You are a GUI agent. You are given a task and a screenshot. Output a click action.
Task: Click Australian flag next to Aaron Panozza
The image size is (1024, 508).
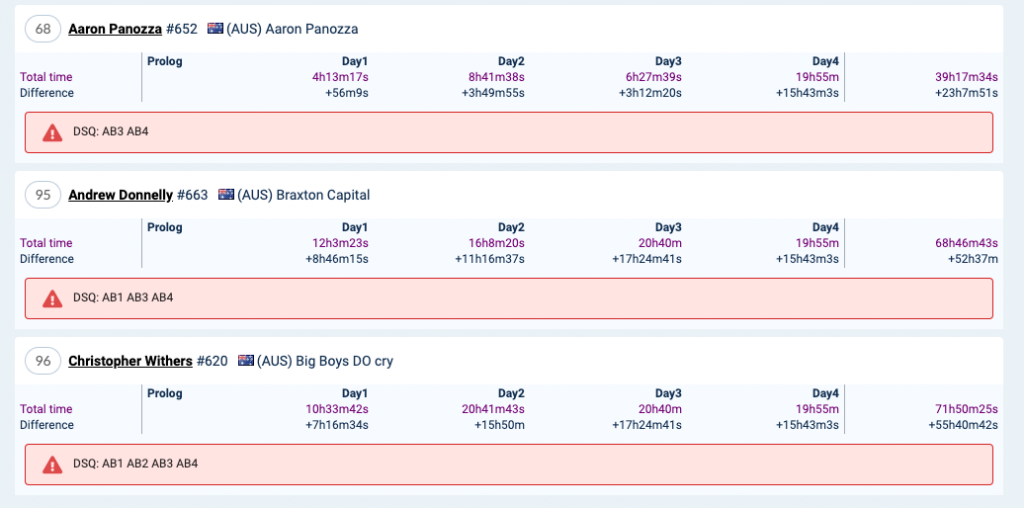pyautogui.click(x=215, y=29)
